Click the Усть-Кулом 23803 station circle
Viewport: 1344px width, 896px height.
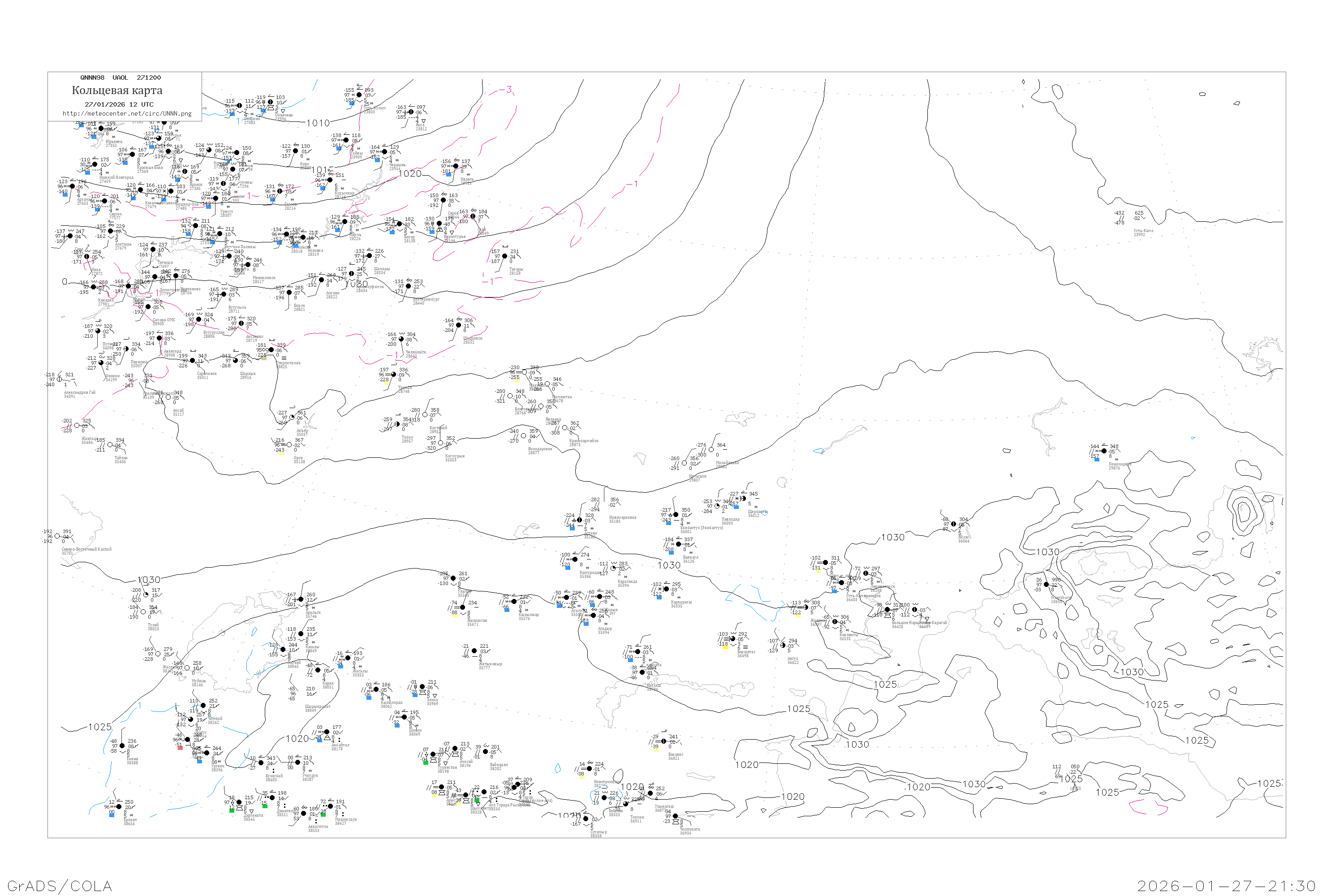click(x=359, y=95)
